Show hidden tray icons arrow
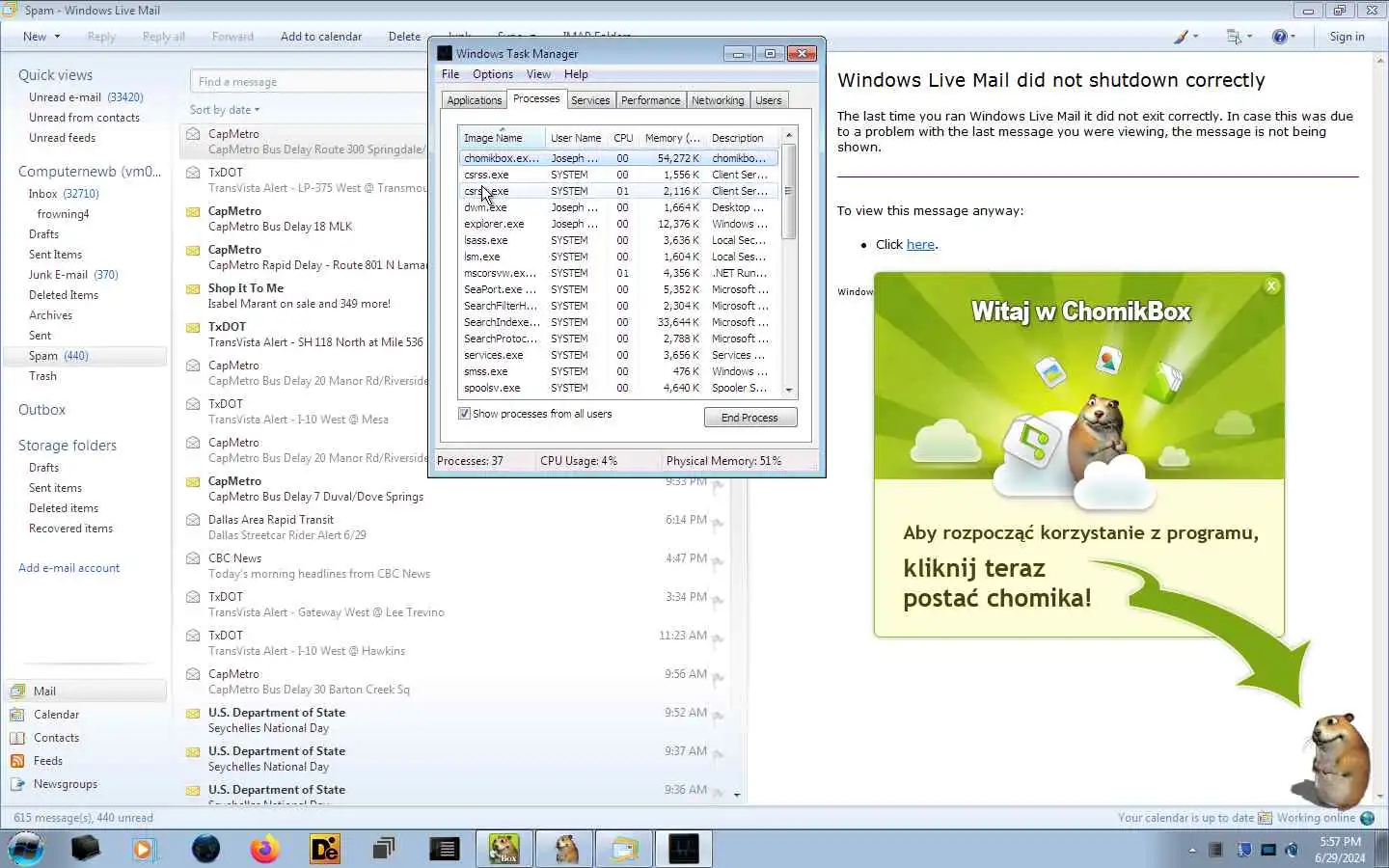 coord(1192,851)
